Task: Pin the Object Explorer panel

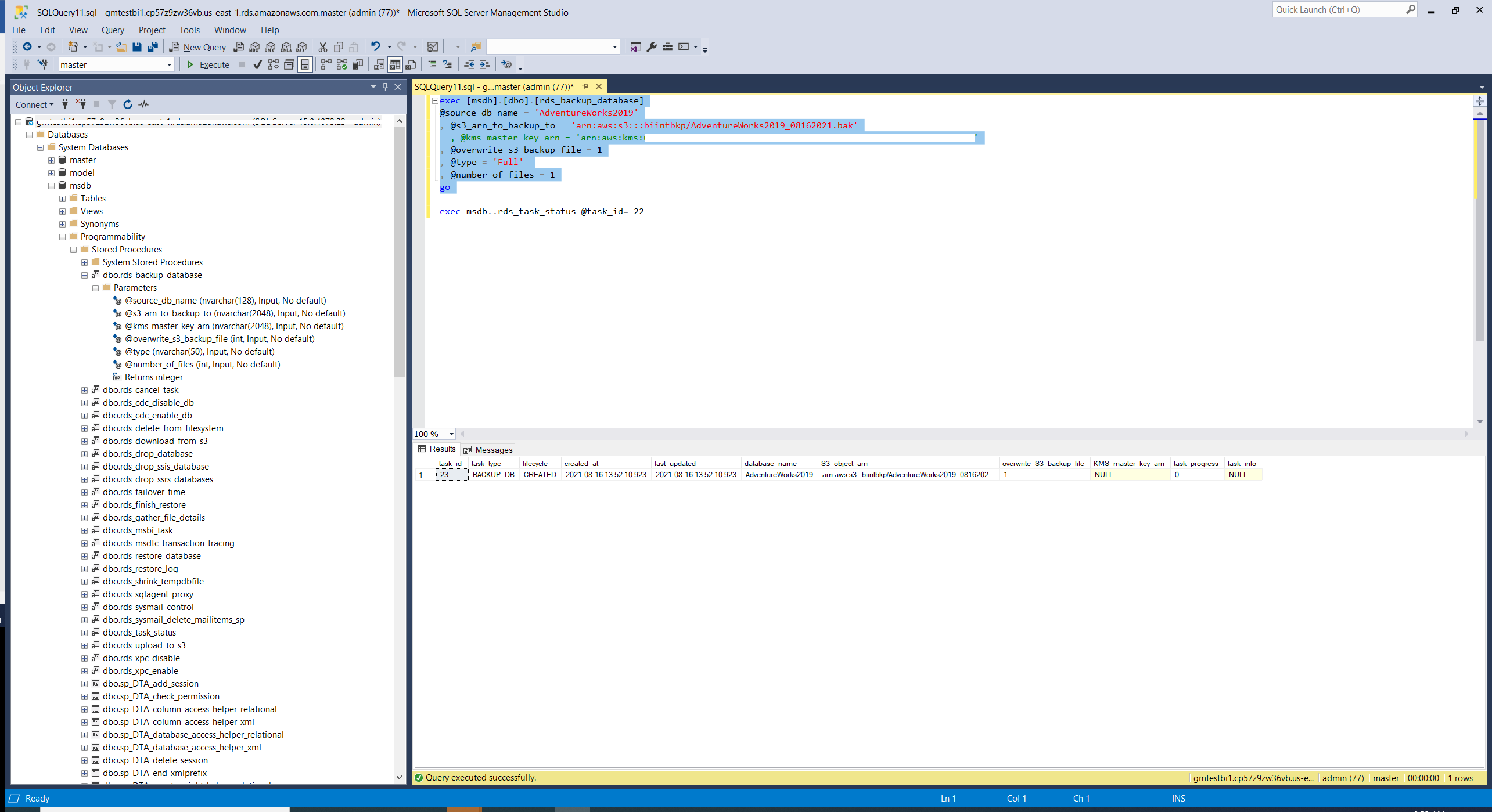Action: point(385,87)
